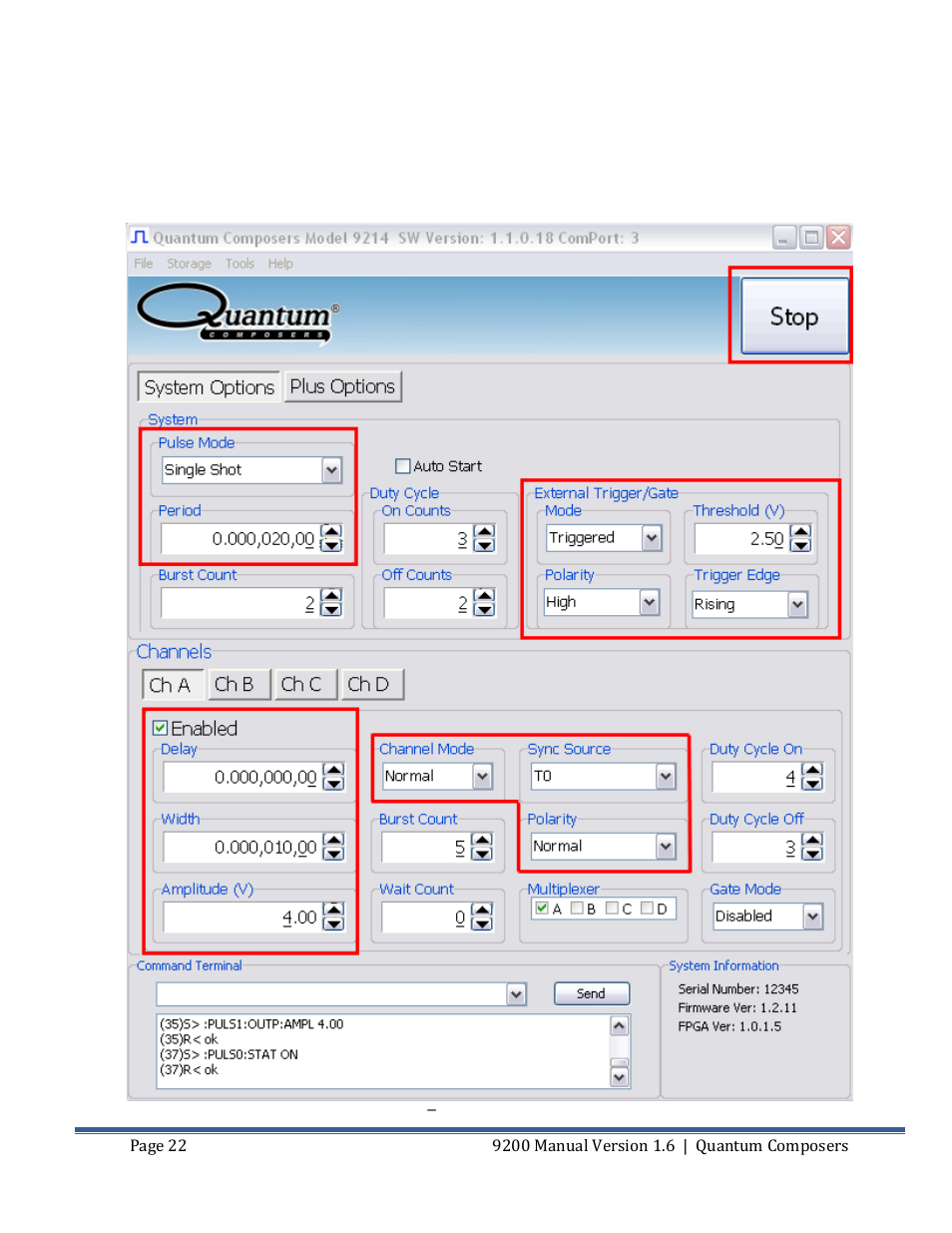
Task: Open the Channel Mode dropdown
Action: pyautogui.click(x=482, y=777)
